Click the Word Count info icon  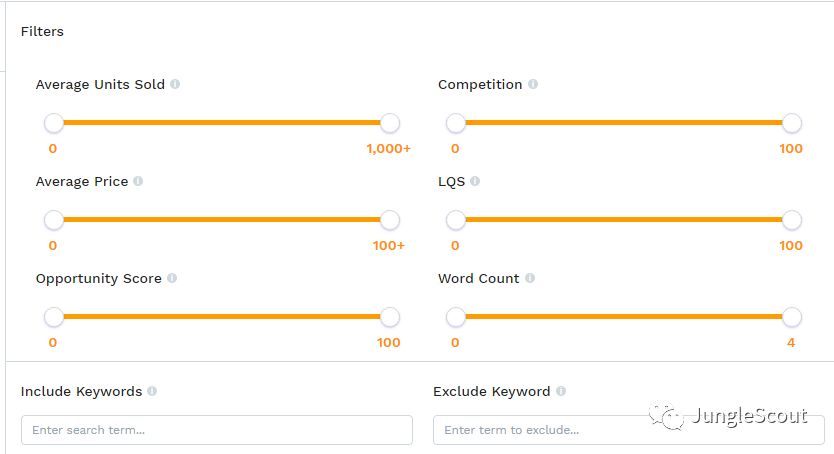[530, 279]
